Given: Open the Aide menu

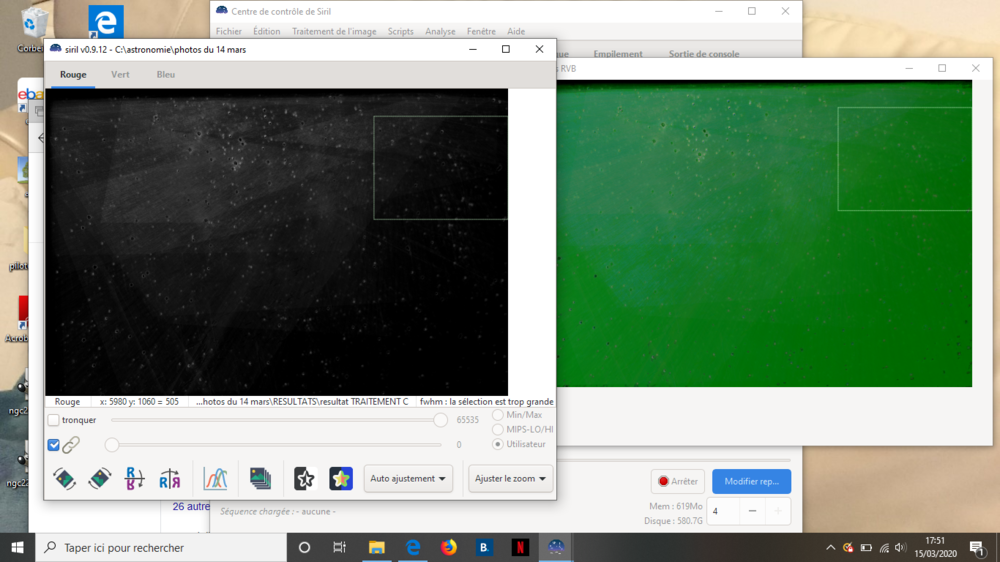Looking at the screenshot, I should point(516,31).
